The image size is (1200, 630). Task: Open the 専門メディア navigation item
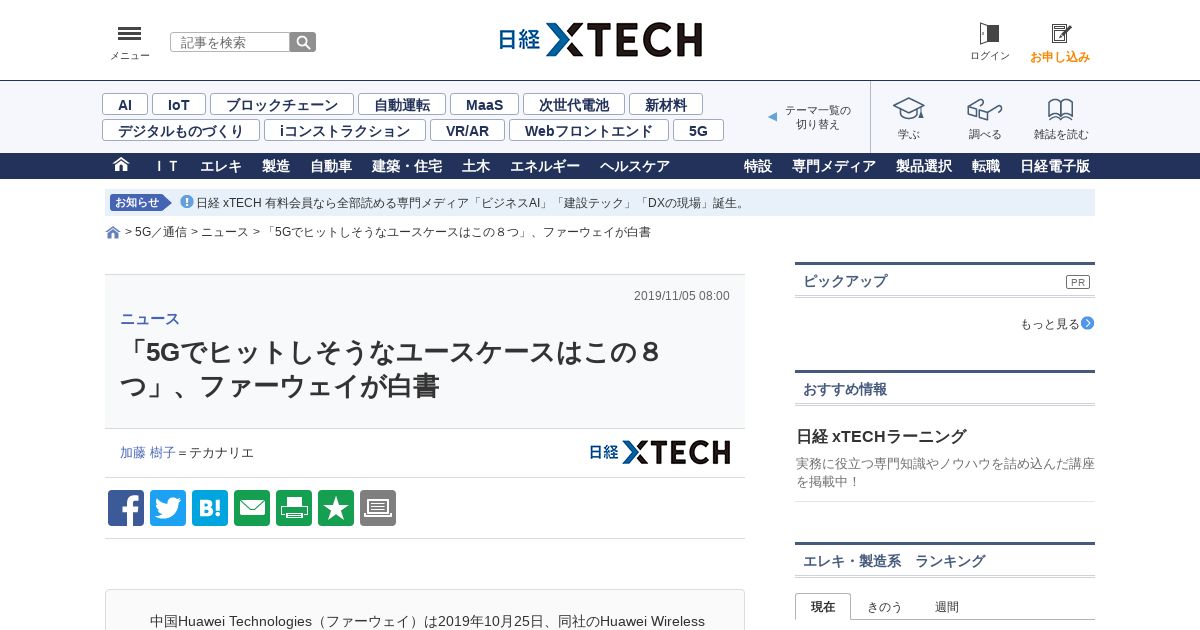pyautogui.click(x=834, y=166)
